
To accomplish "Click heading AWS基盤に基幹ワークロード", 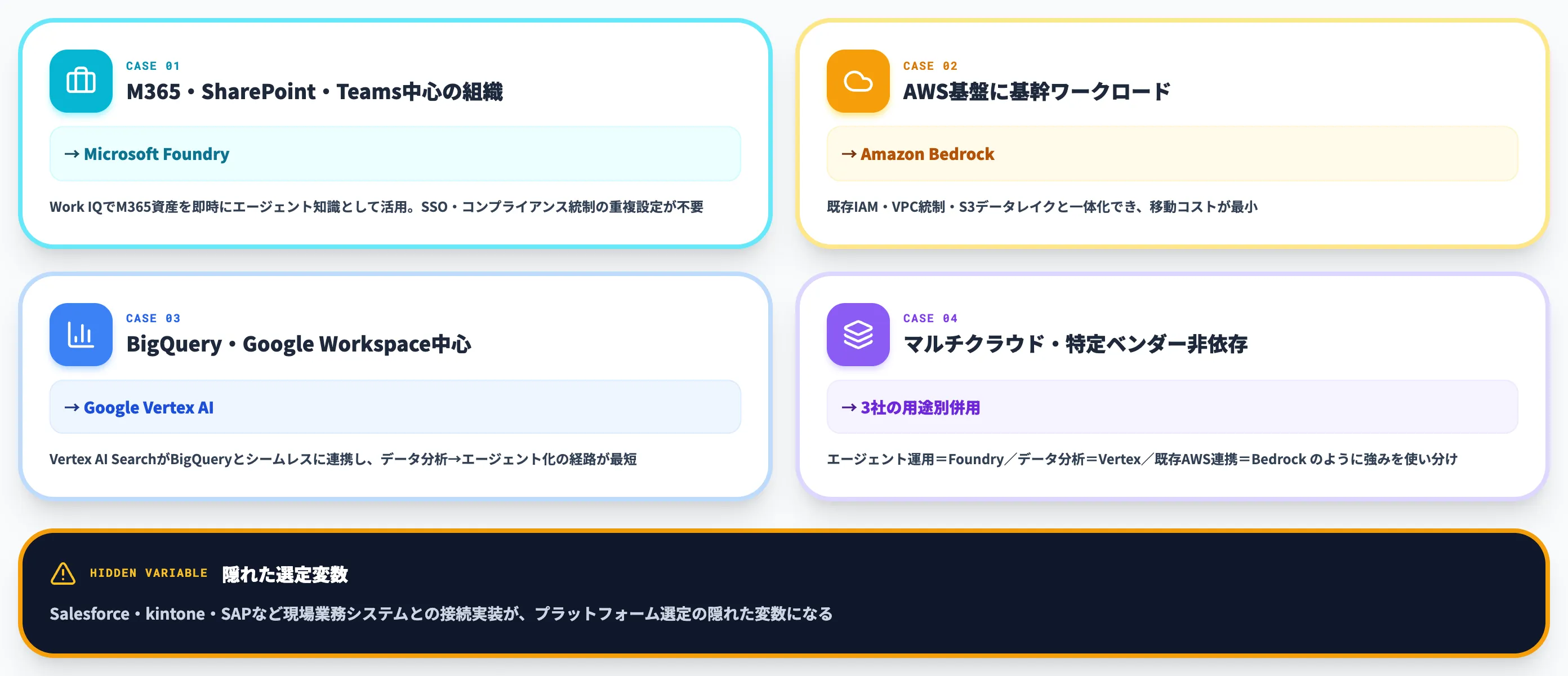I will [1037, 92].
